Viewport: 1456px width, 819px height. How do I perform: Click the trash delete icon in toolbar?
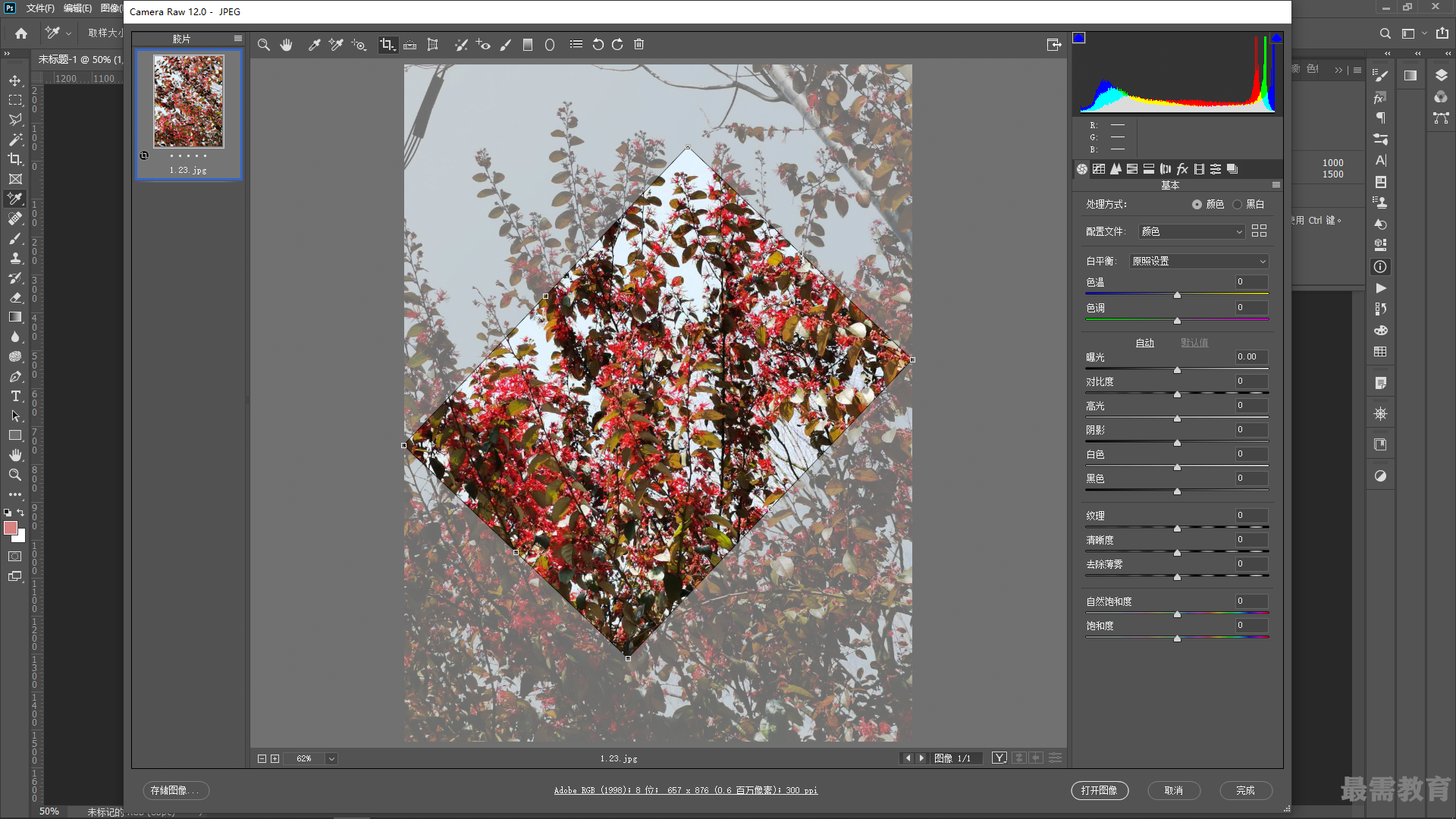click(x=639, y=45)
